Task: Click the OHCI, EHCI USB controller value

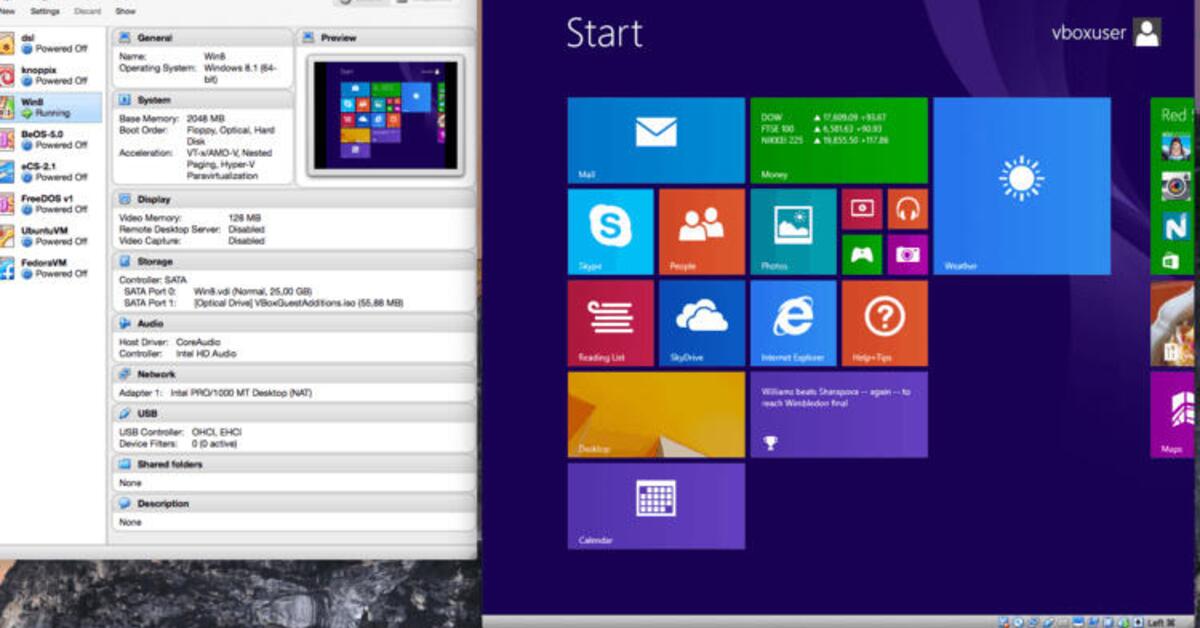Action: pyautogui.click(x=217, y=432)
